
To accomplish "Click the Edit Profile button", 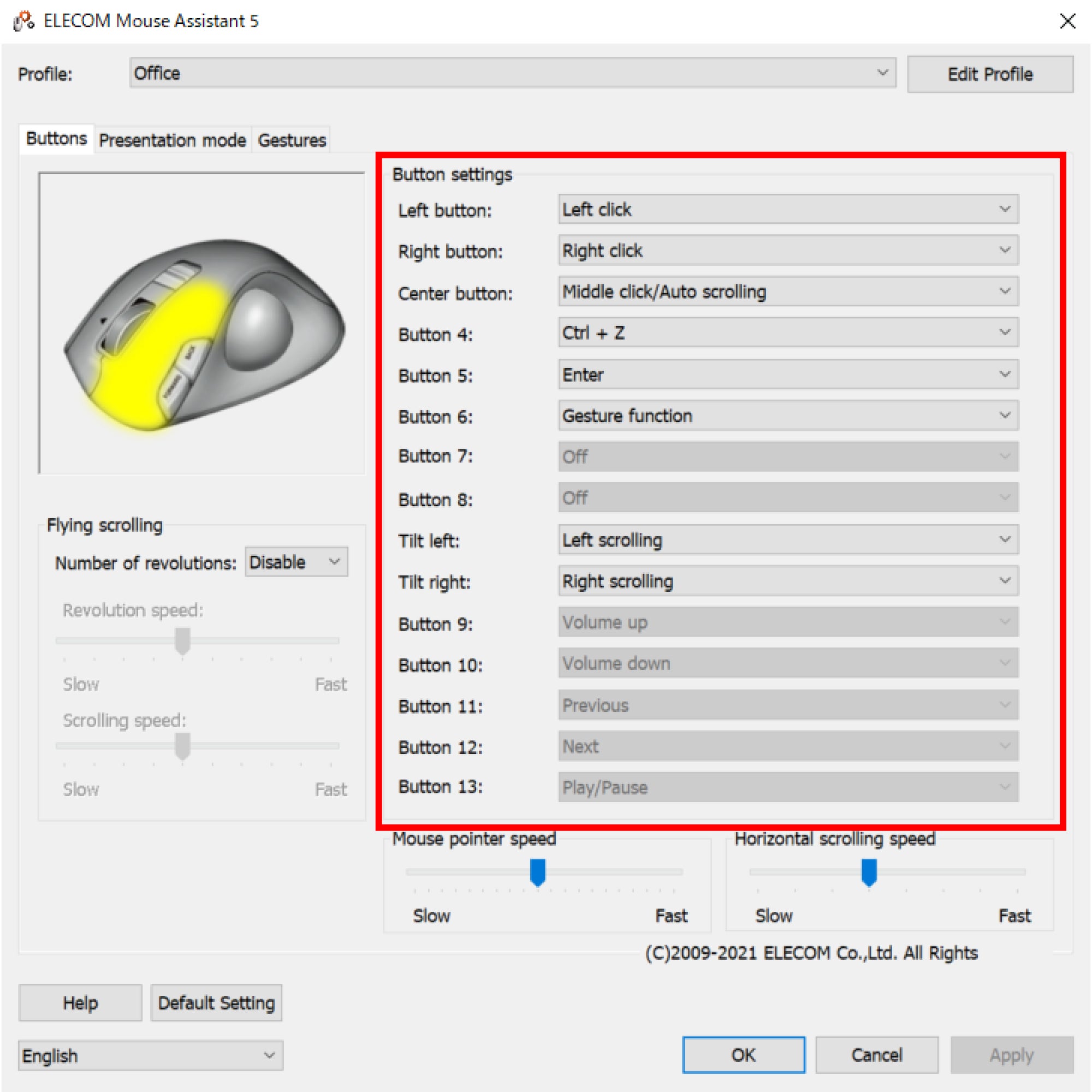I will (x=990, y=74).
